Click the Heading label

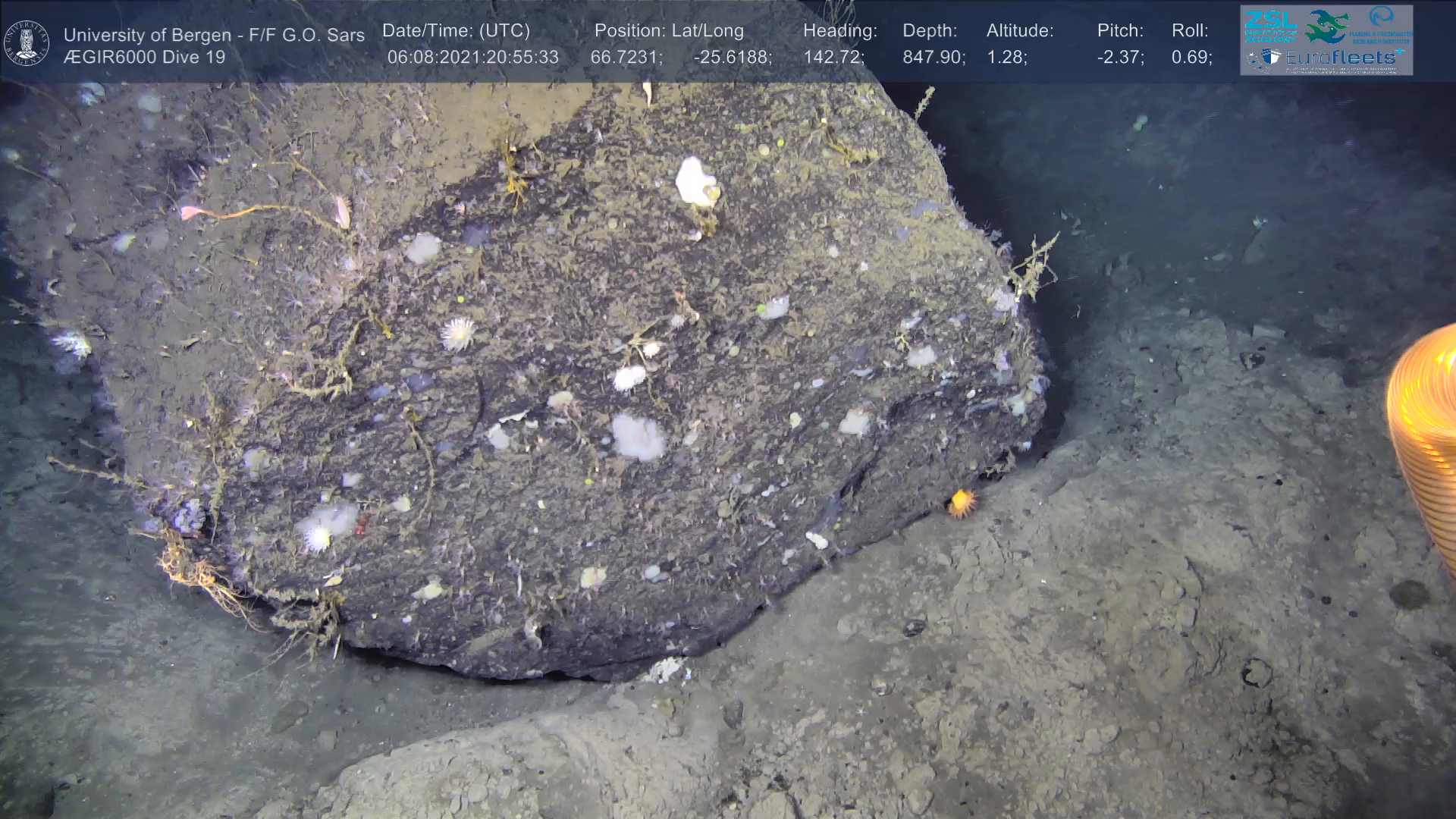click(x=839, y=31)
